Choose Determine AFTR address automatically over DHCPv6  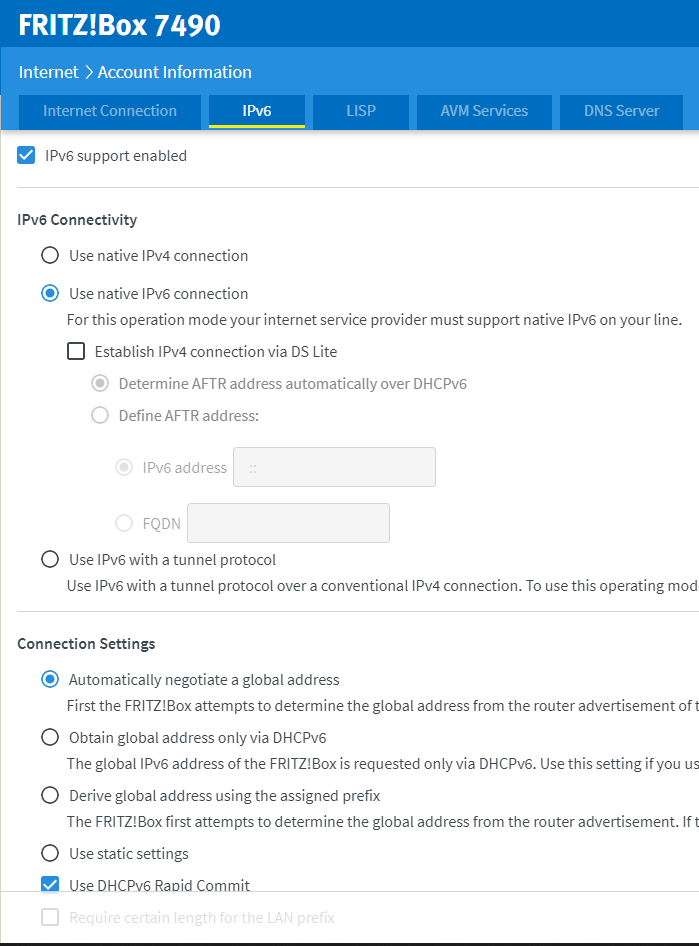99,383
